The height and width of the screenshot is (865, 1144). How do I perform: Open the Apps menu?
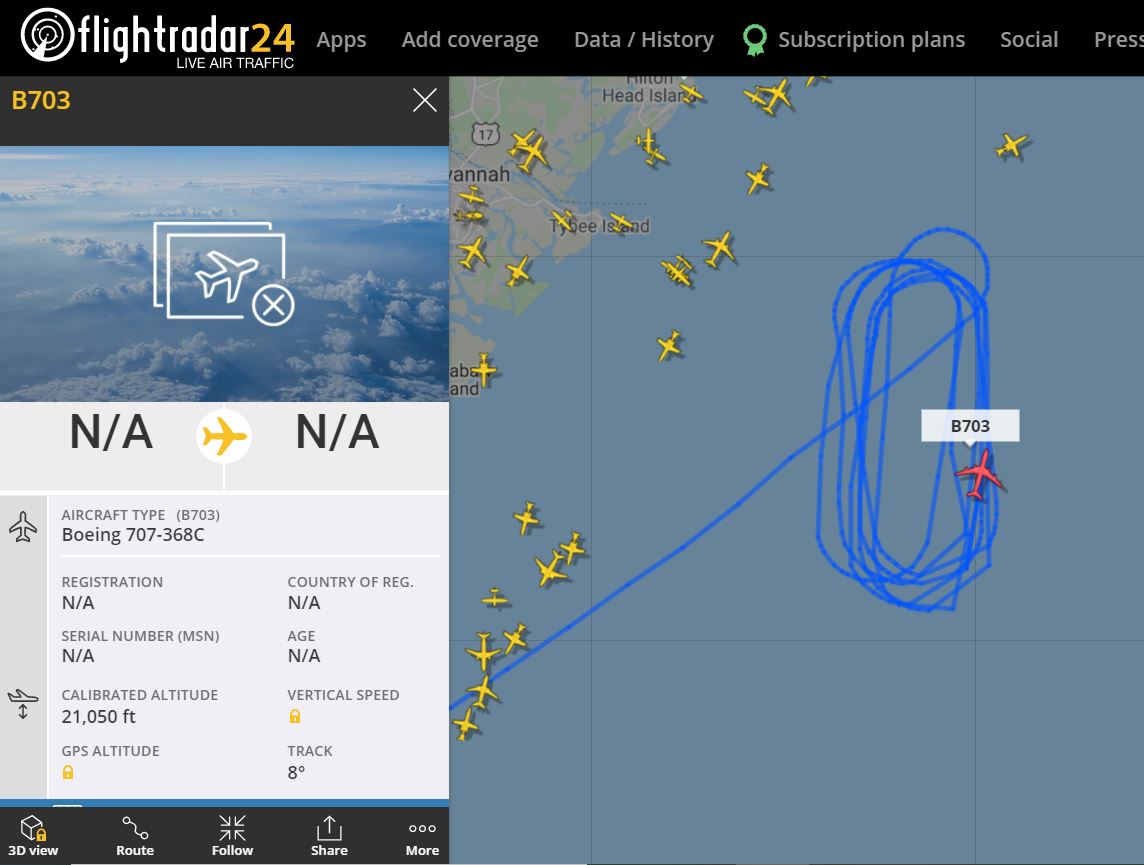coord(341,39)
